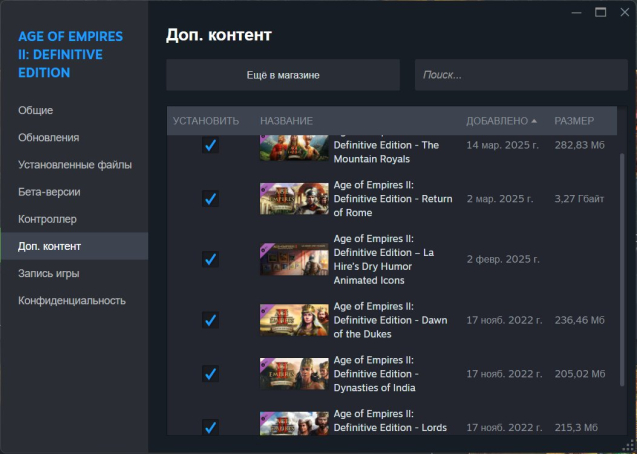
Task: Click Return of Rome DLC name
Action: (x=393, y=199)
